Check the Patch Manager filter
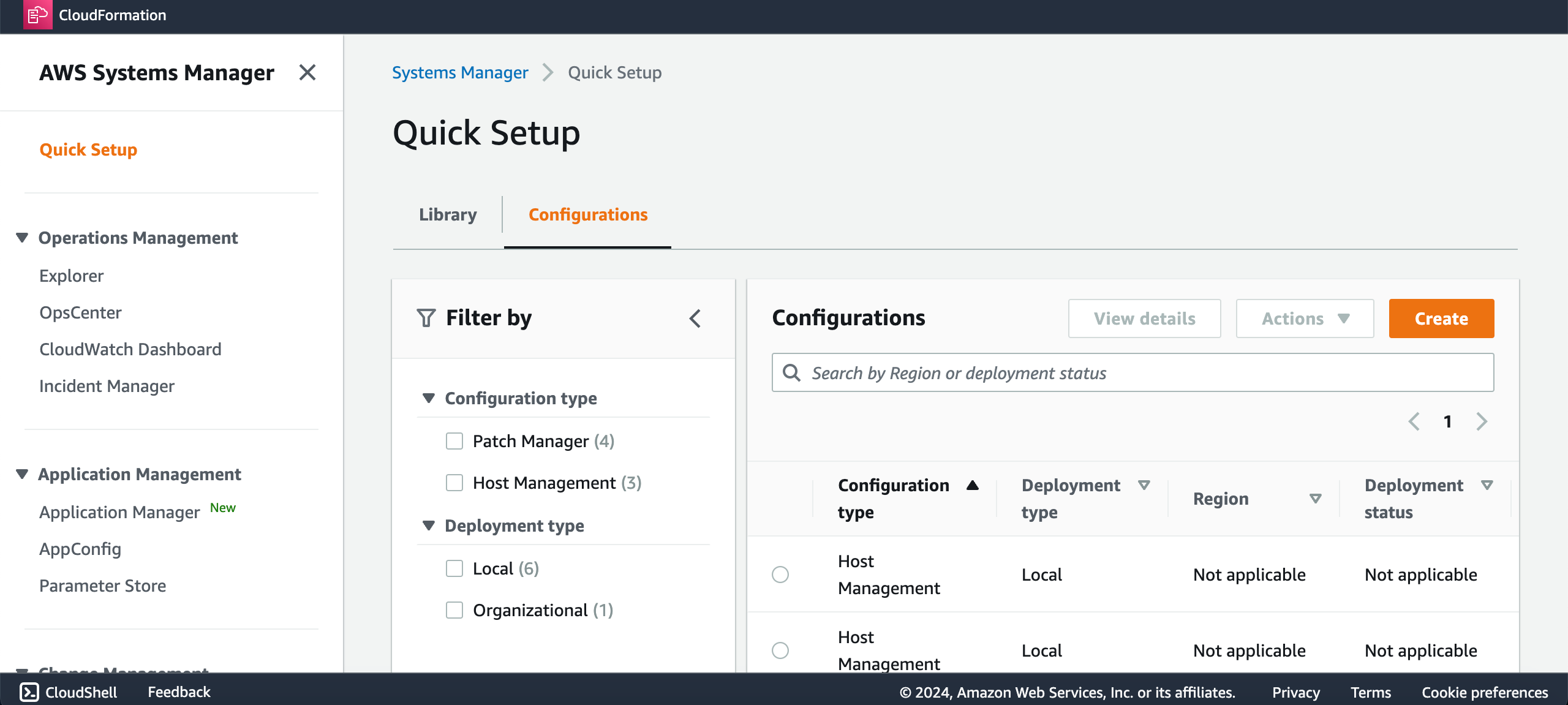The height and width of the screenshot is (705, 1568). coord(454,441)
